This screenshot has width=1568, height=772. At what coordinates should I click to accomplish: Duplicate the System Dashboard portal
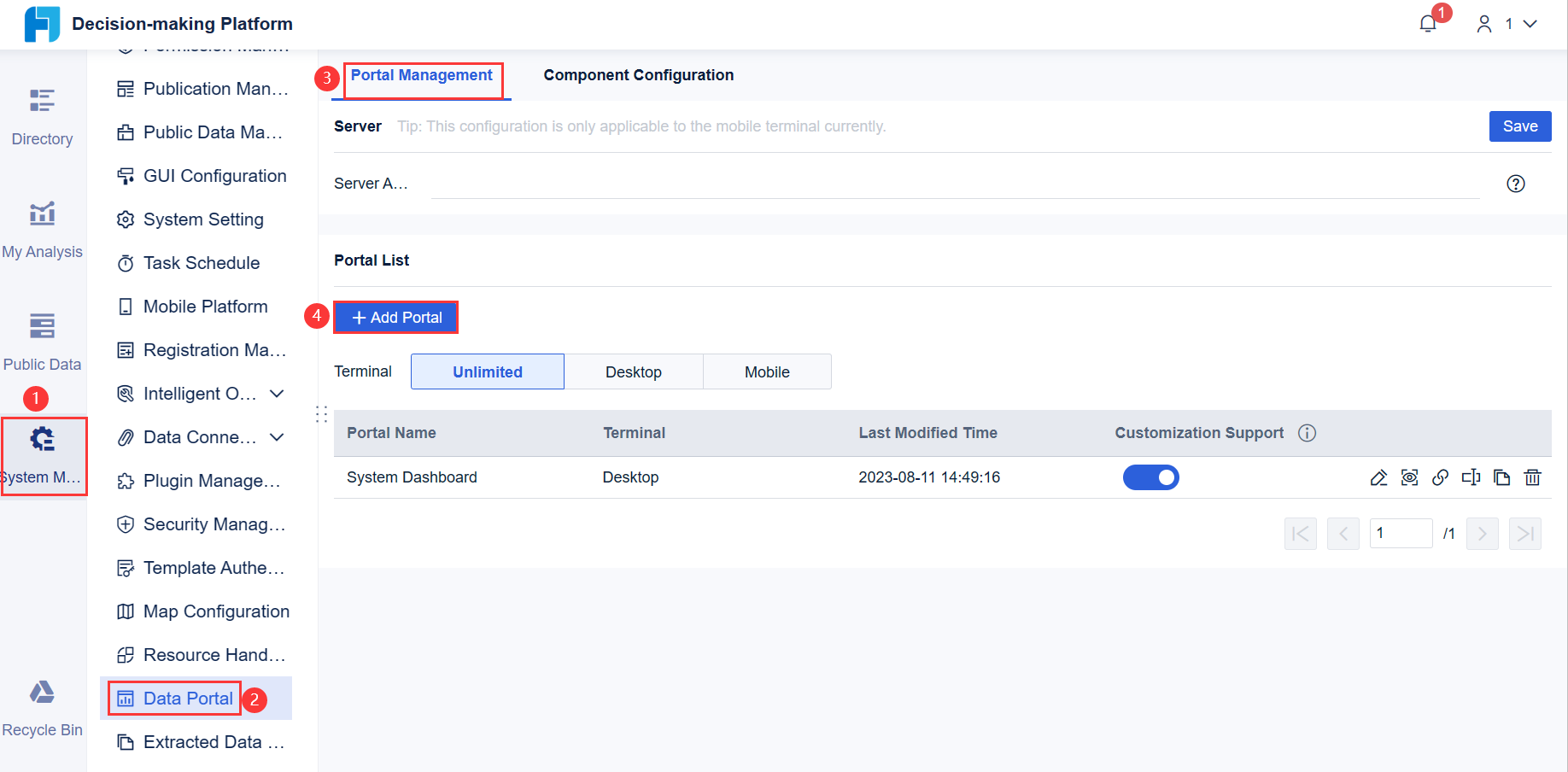[1502, 477]
